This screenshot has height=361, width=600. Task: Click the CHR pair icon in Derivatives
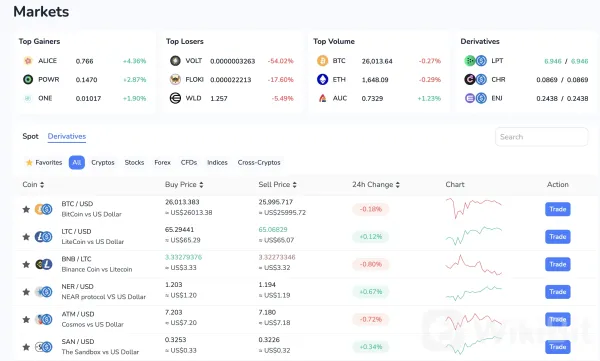click(x=475, y=79)
